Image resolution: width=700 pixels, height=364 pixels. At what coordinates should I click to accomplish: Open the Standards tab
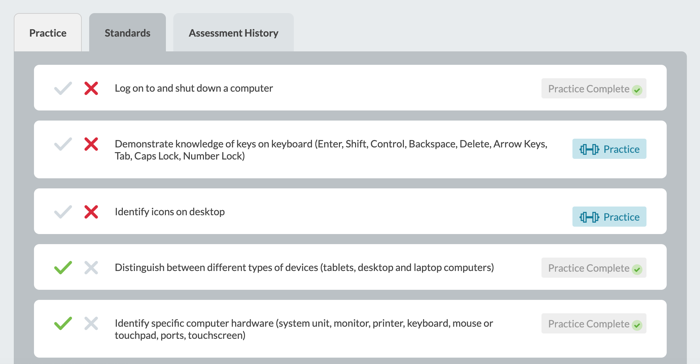[127, 33]
